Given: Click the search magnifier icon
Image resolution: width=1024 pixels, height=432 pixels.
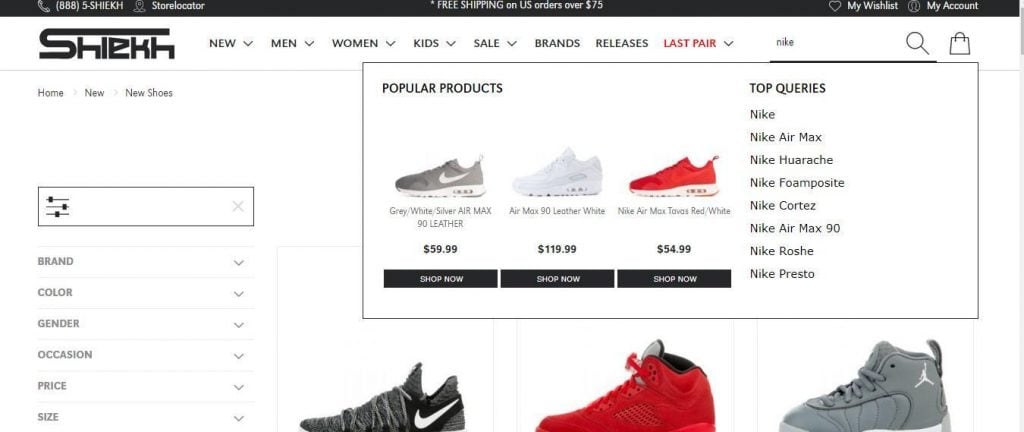Looking at the screenshot, I should coord(917,44).
